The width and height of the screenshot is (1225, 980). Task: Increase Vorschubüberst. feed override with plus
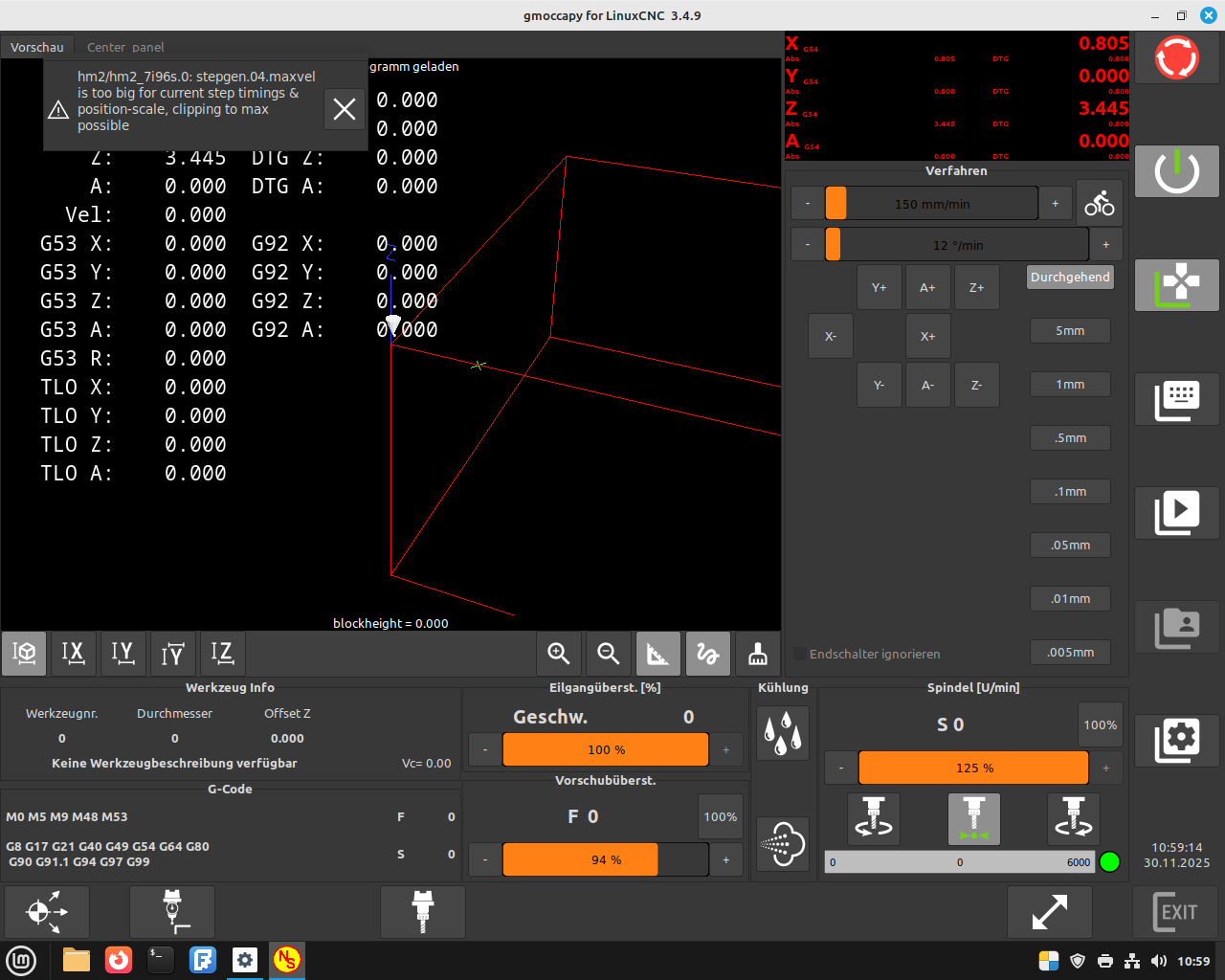tap(726, 859)
